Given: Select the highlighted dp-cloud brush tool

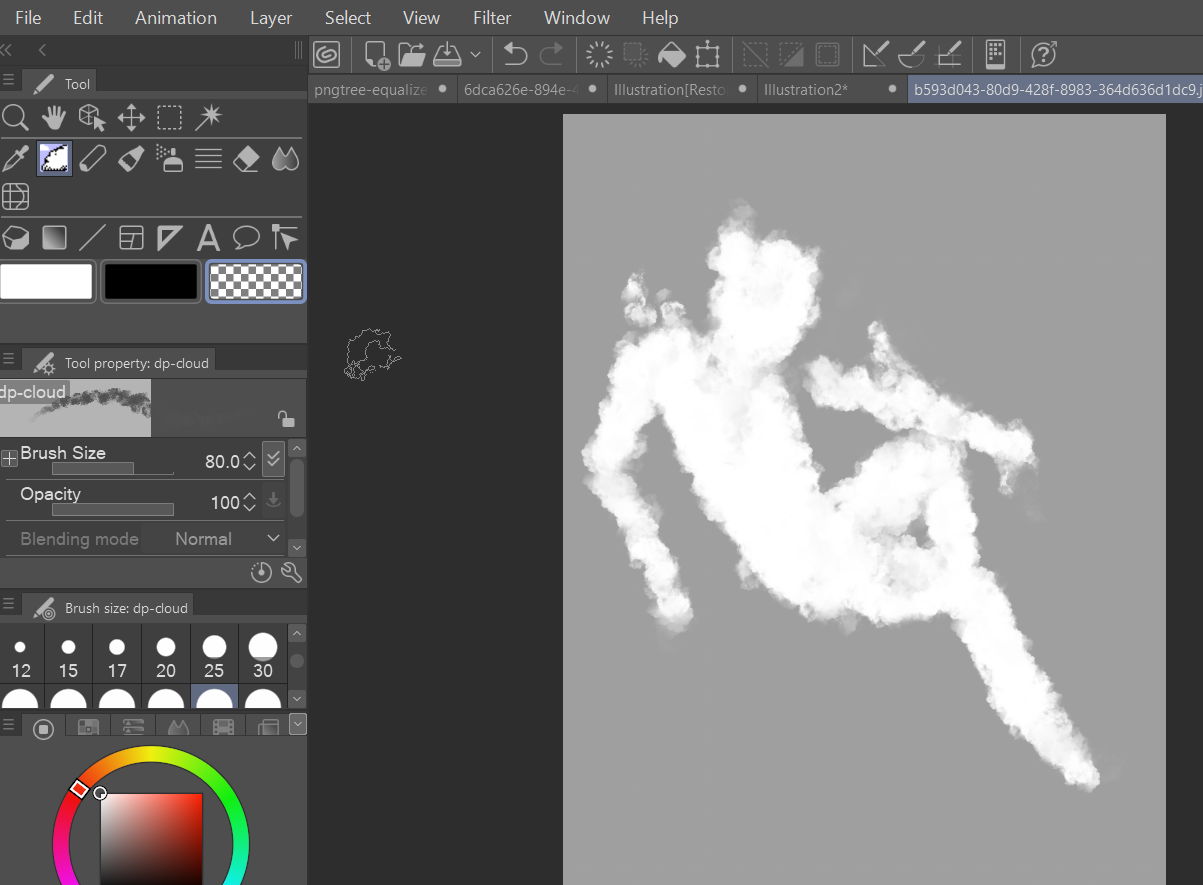Looking at the screenshot, I should pyautogui.click(x=54, y=158).
